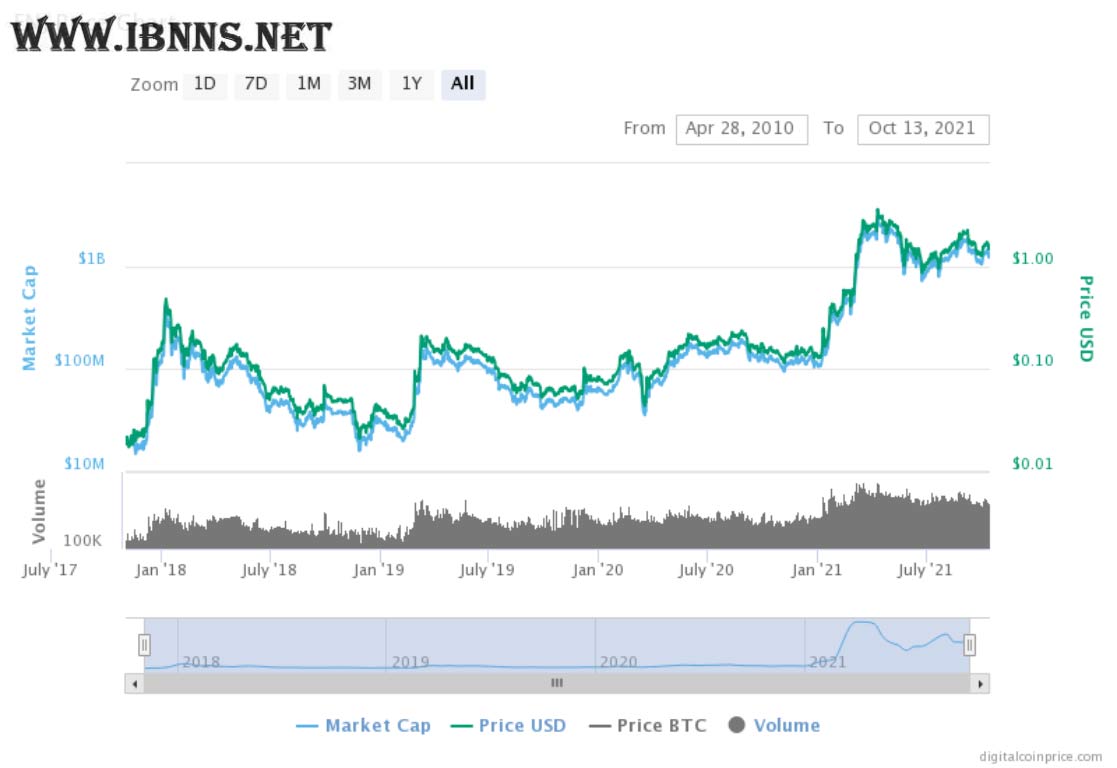
Task: Click the scrollbar left arrow
Action: pos(135,683)
